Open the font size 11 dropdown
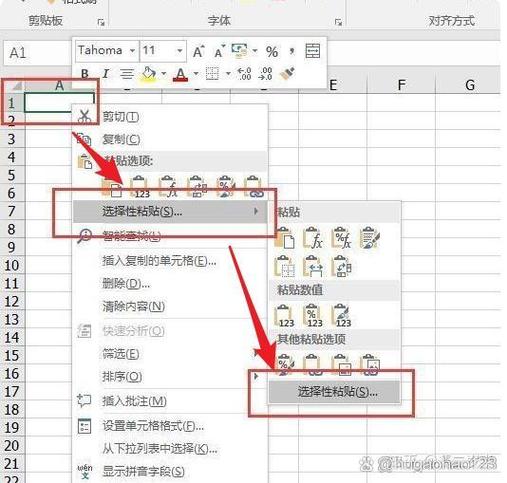 (x=180, y=51)
